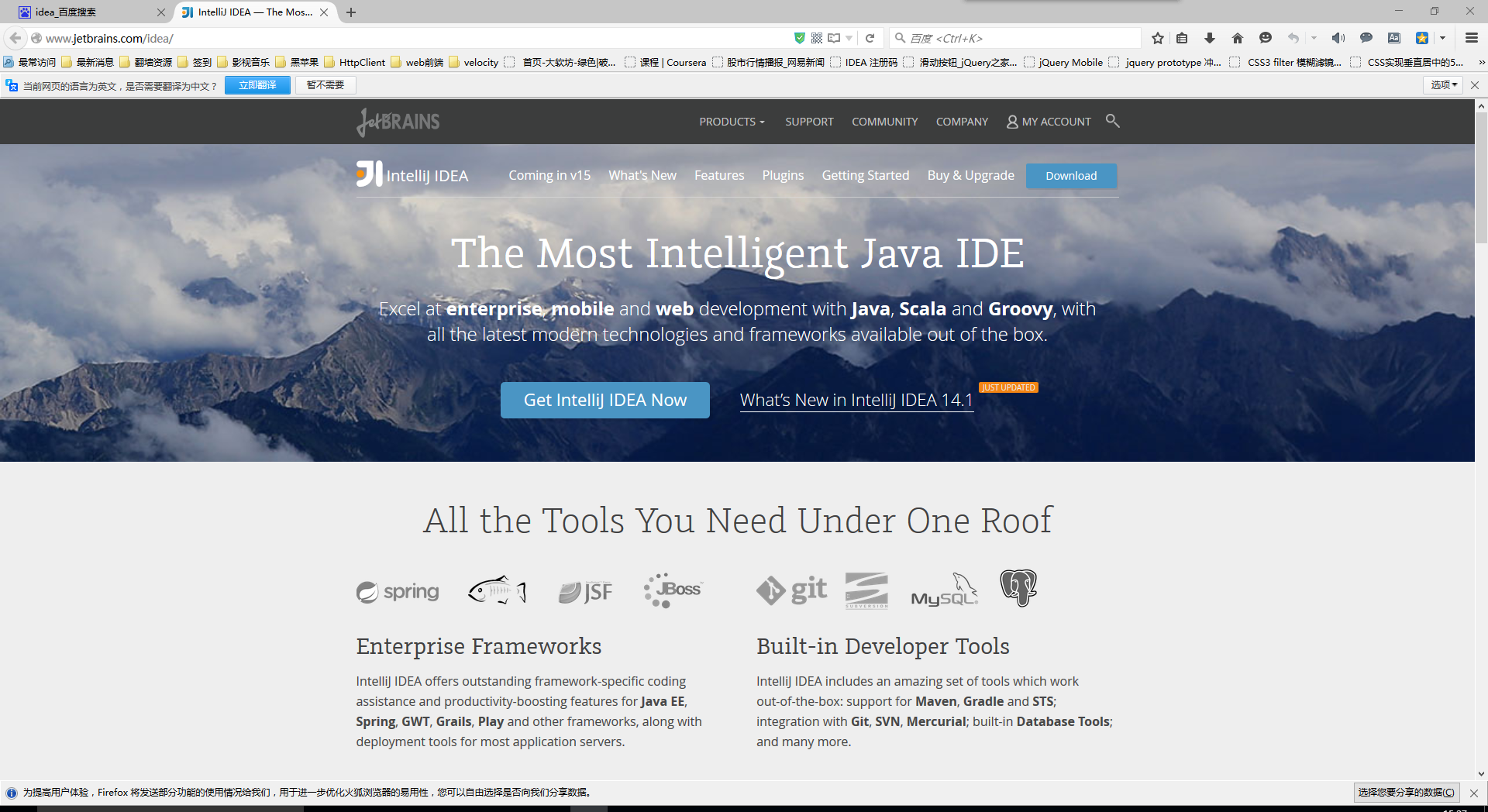1488x812 pixels.
Task: Click the site search magnifier icon
Action: (1113, 121)
